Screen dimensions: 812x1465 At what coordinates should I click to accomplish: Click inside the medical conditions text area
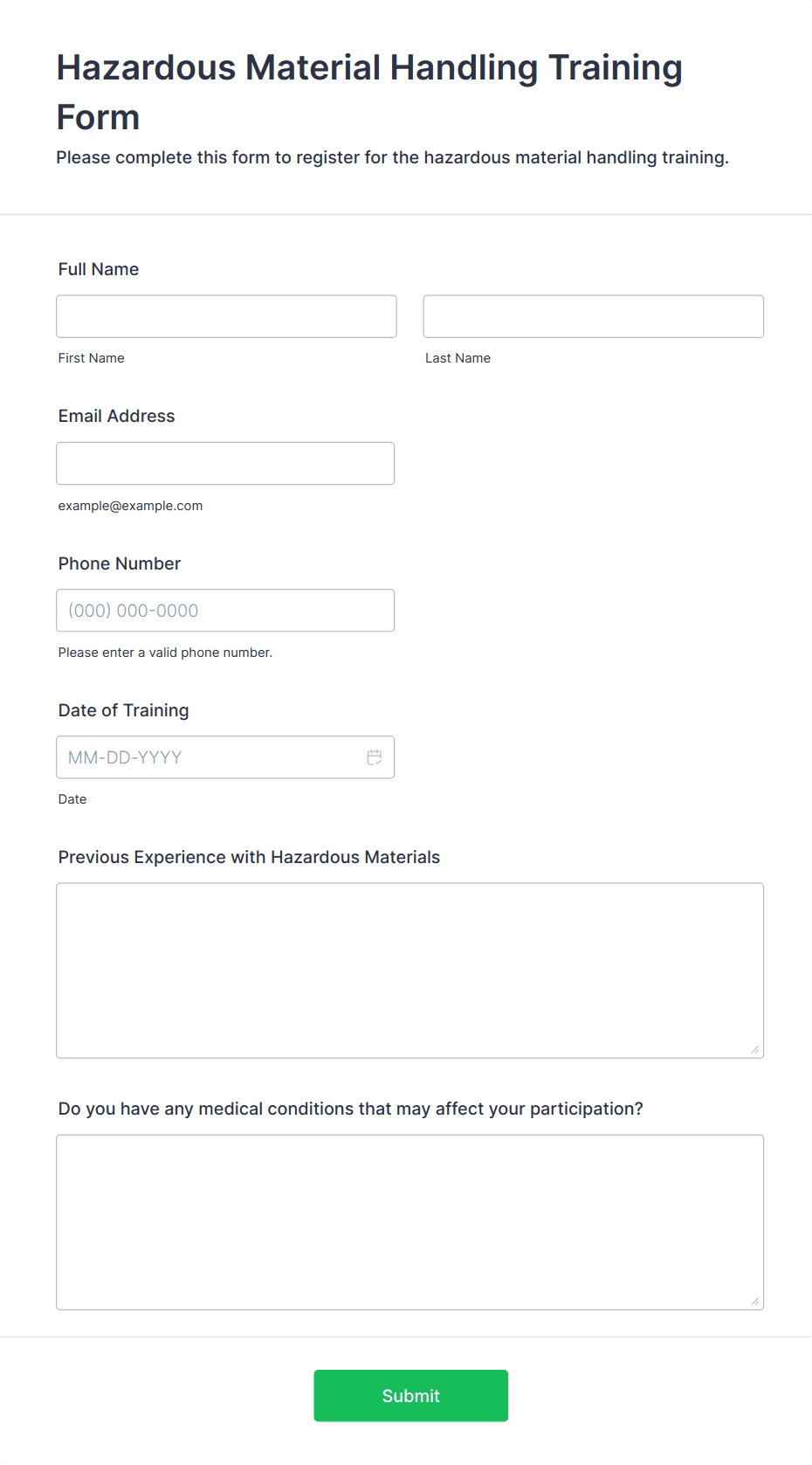pos(410,1222)
